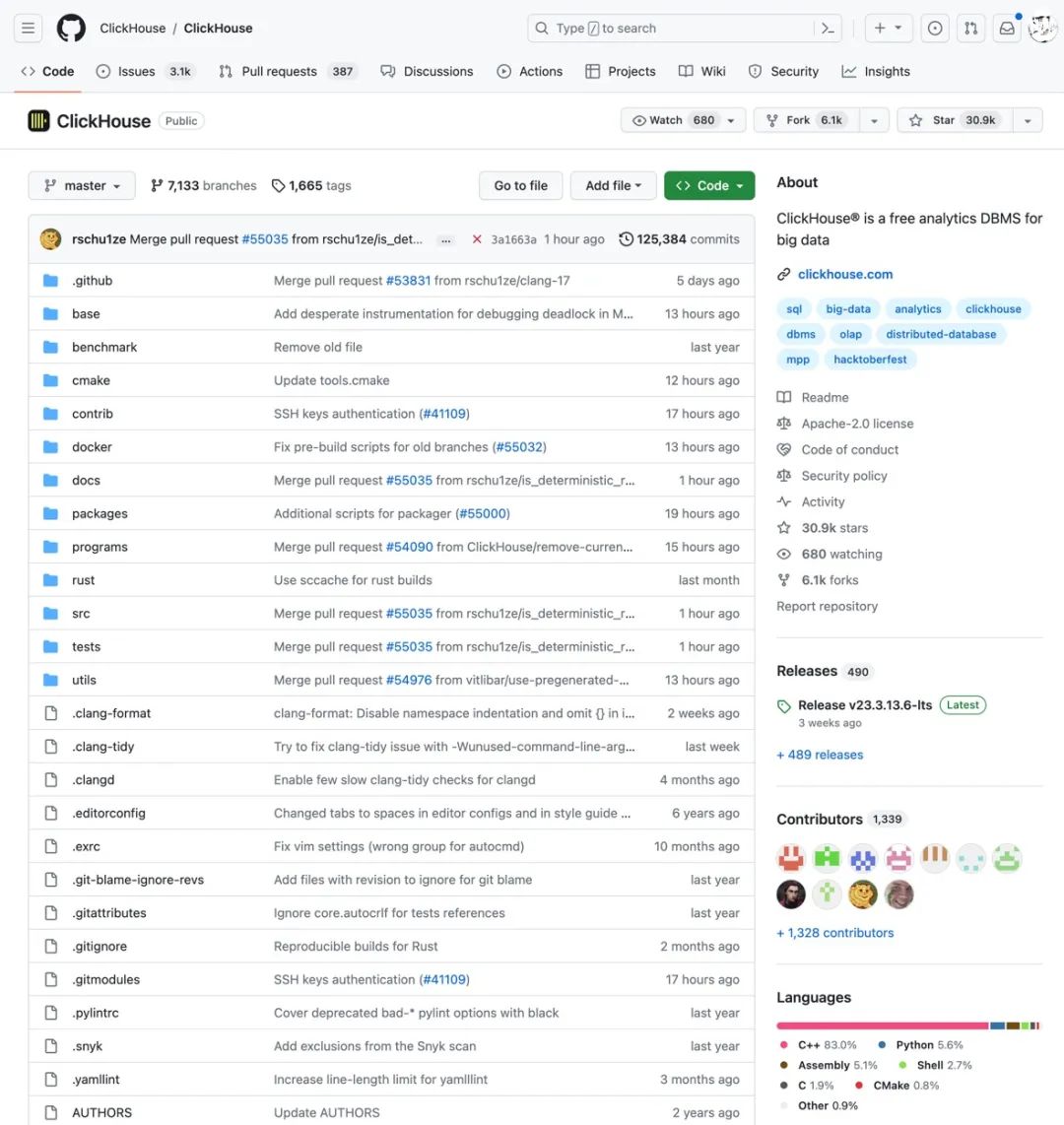
Task: Click the star icon beside 30.9k stars
Action: (x=783, y=528)
